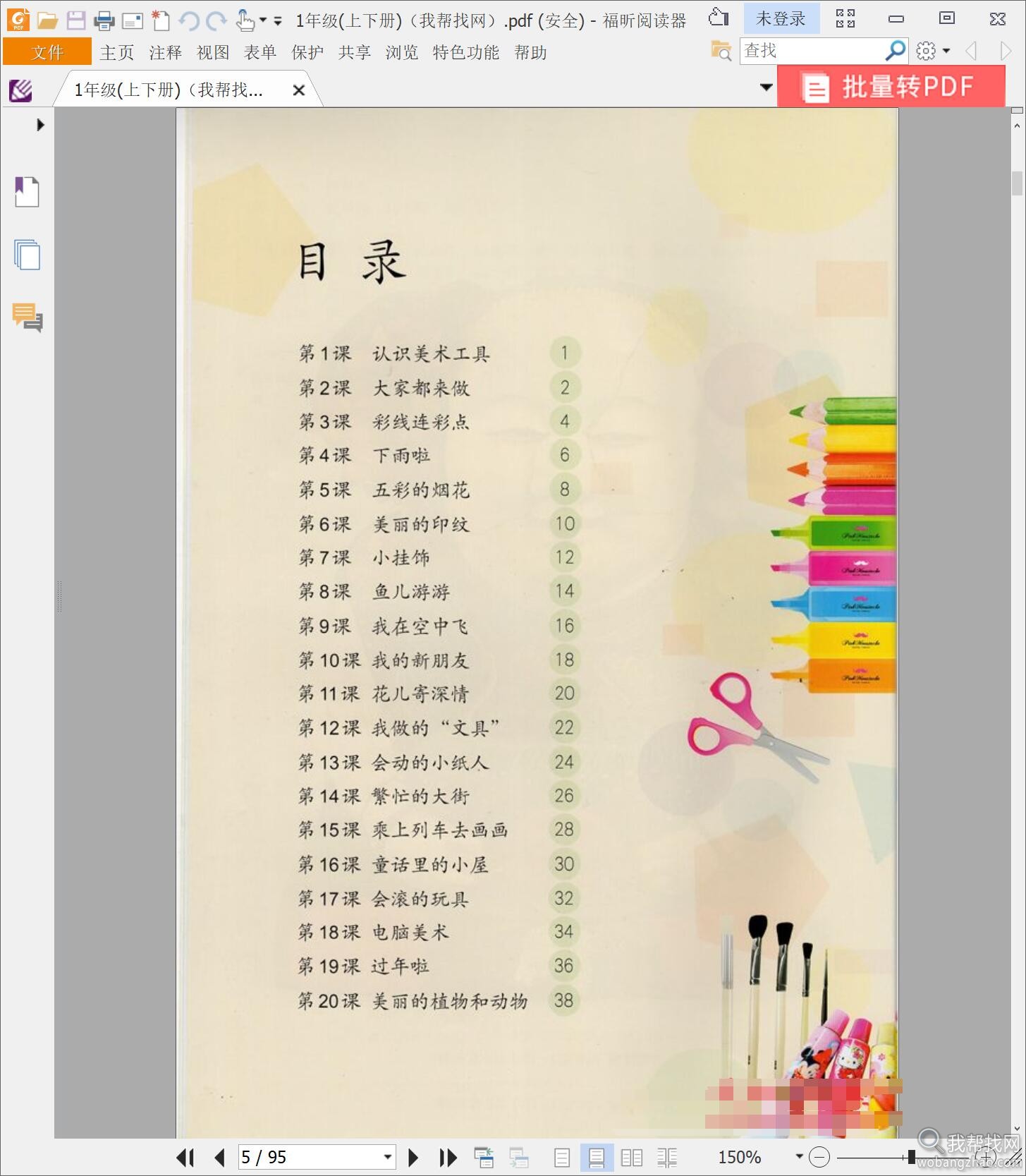Image resolution: width=1026 pixels, height=1176 pixels.
Task: Click the page number field 5 / 95
Action: (309, 1157)
